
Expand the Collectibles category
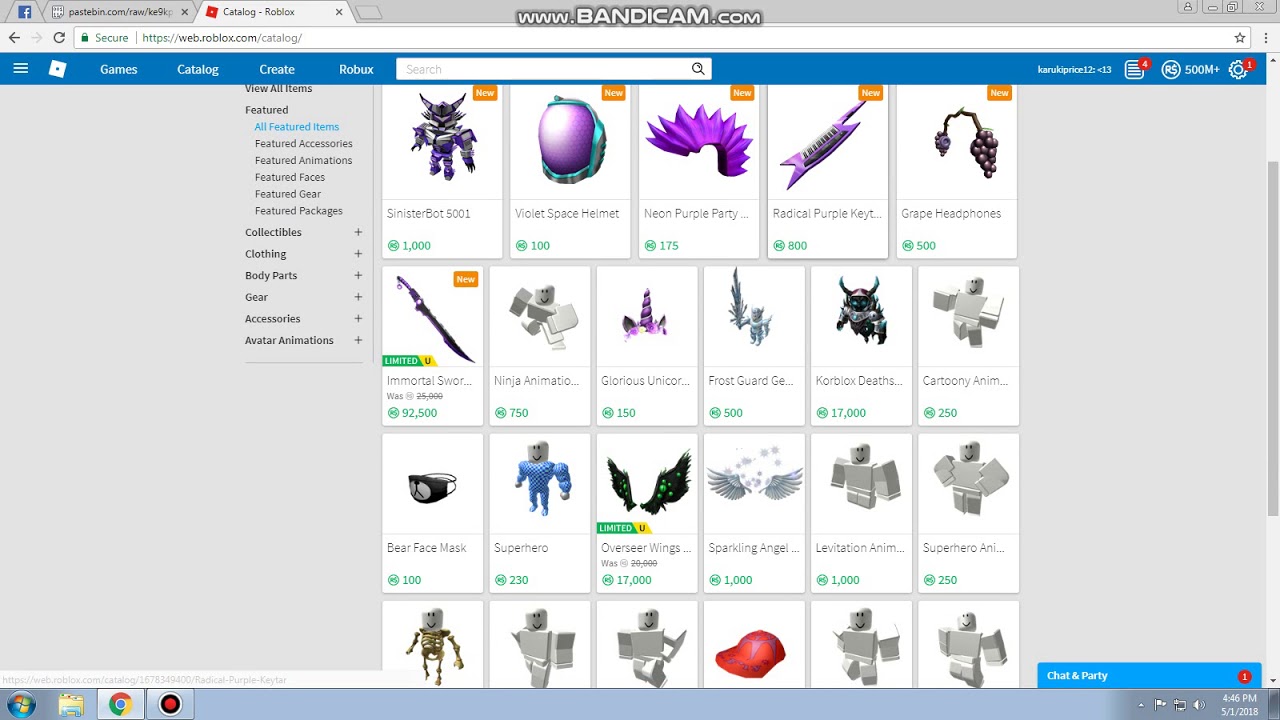point(358,232)
